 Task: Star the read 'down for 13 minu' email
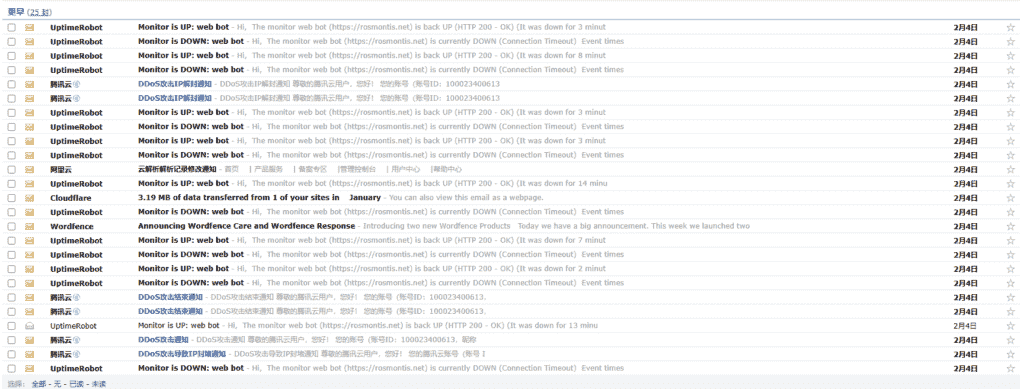[1011, 326]
